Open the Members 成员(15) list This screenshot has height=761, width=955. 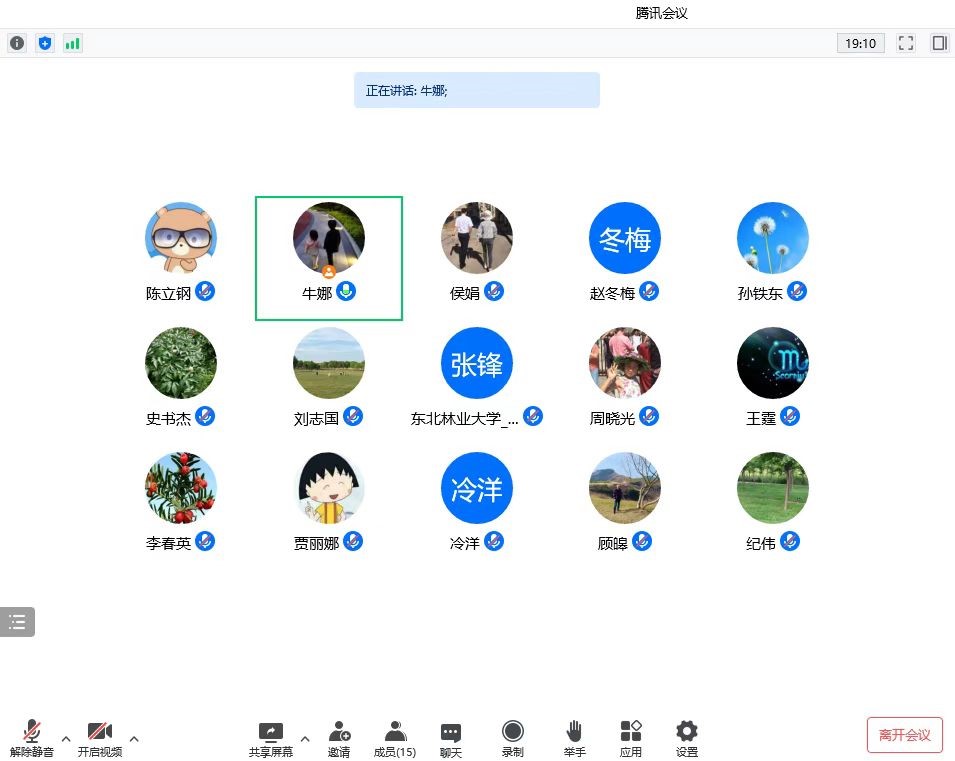(395, 738)
